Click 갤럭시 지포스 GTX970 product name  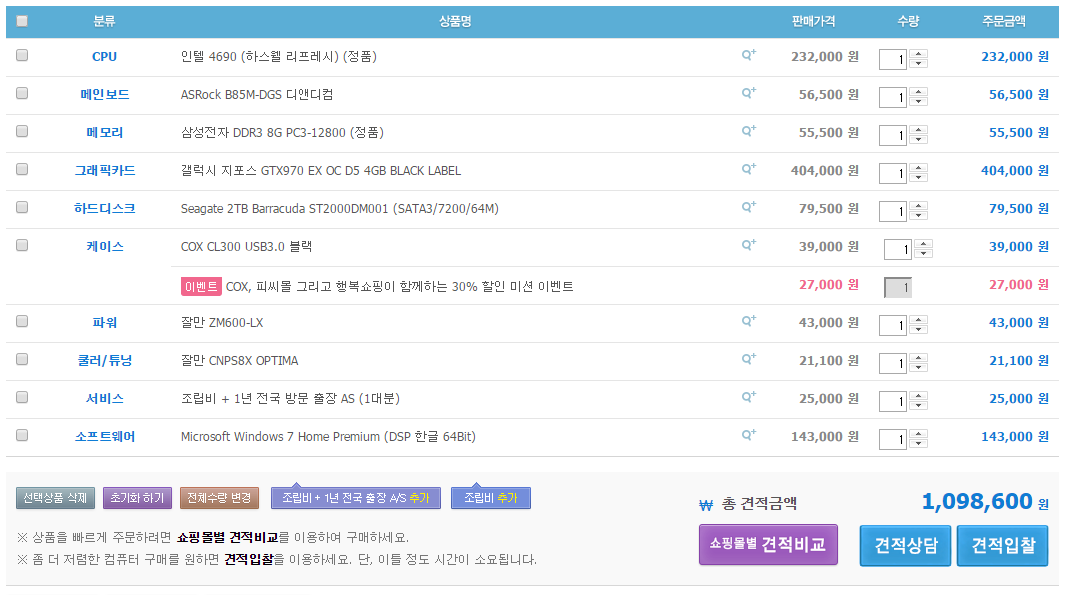coord(321,170)
